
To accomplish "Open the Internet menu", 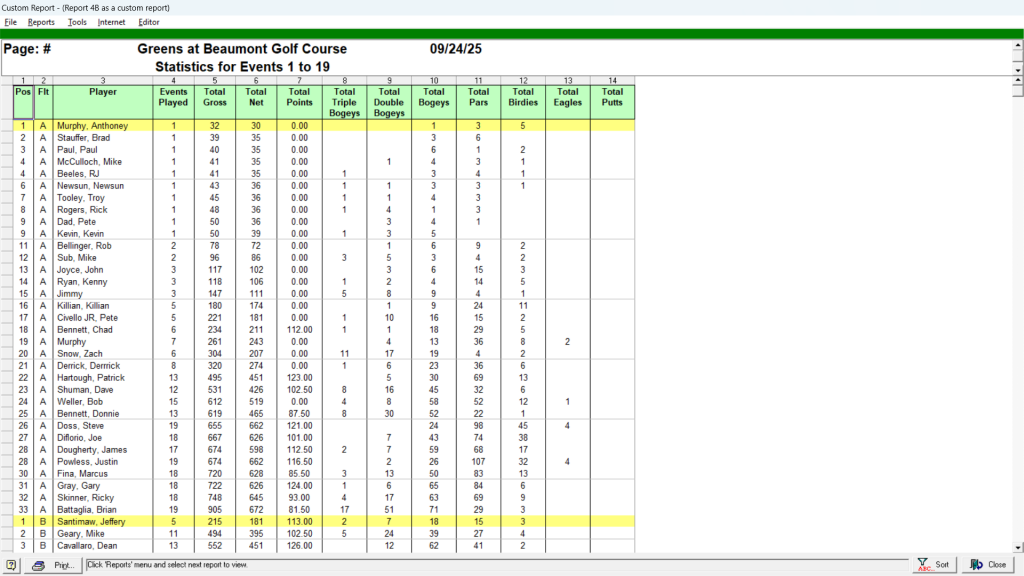I will point(112,22).
